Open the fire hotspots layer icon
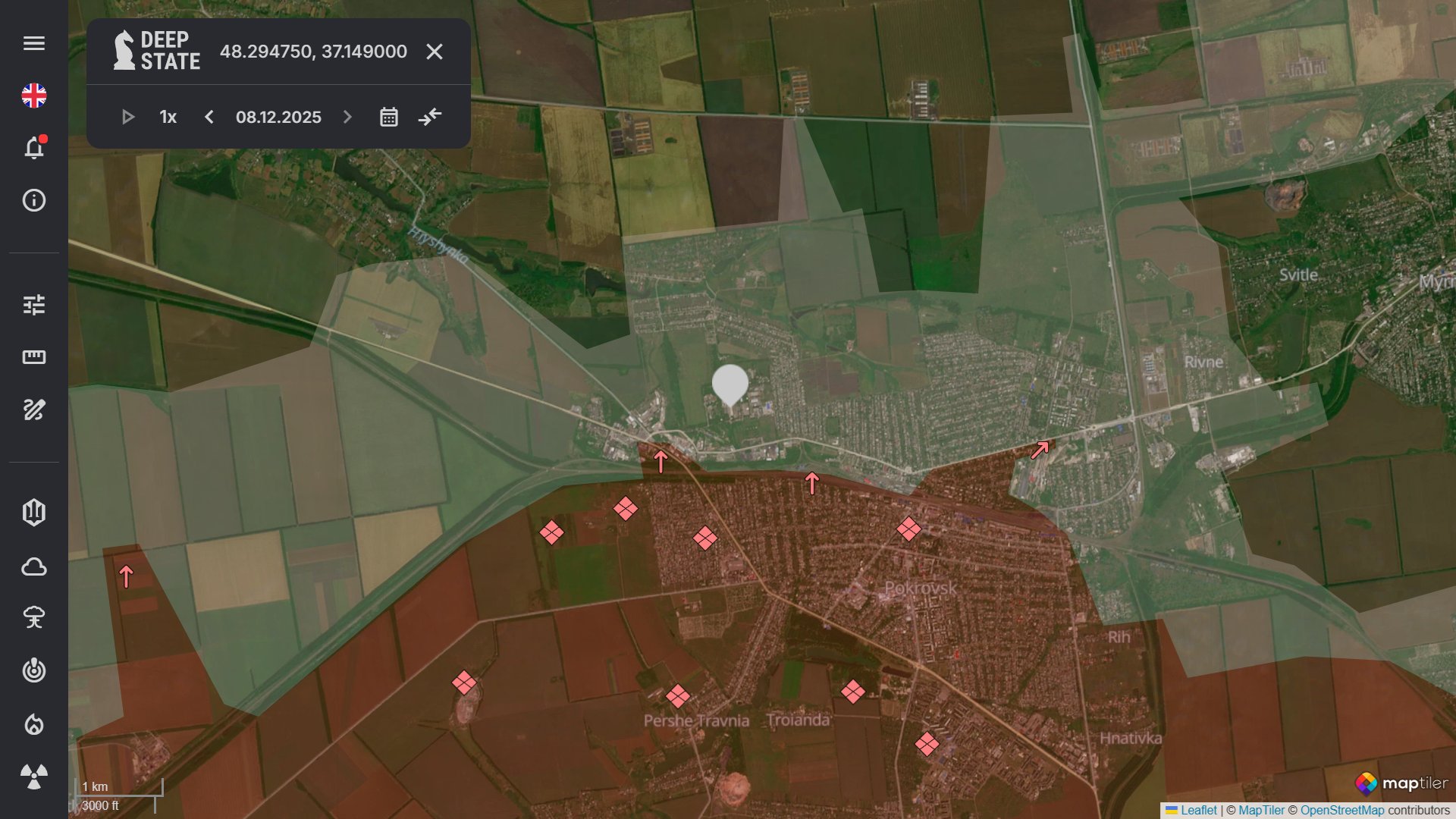Screen dimensions: 1456x819 pyautogui.click(x=34, y=724)
